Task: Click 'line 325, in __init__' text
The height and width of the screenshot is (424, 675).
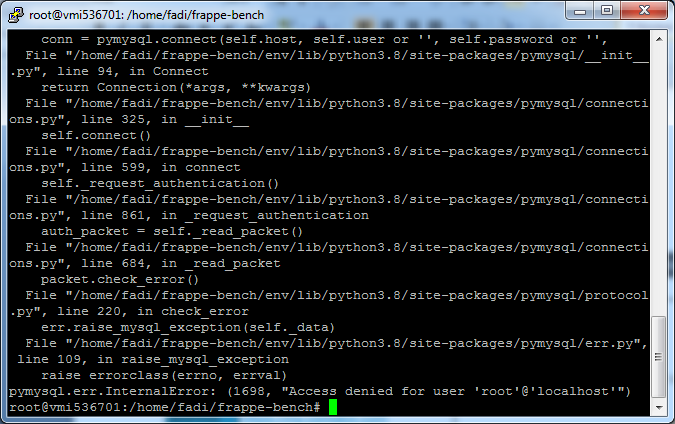Action: tap(165, 119)
